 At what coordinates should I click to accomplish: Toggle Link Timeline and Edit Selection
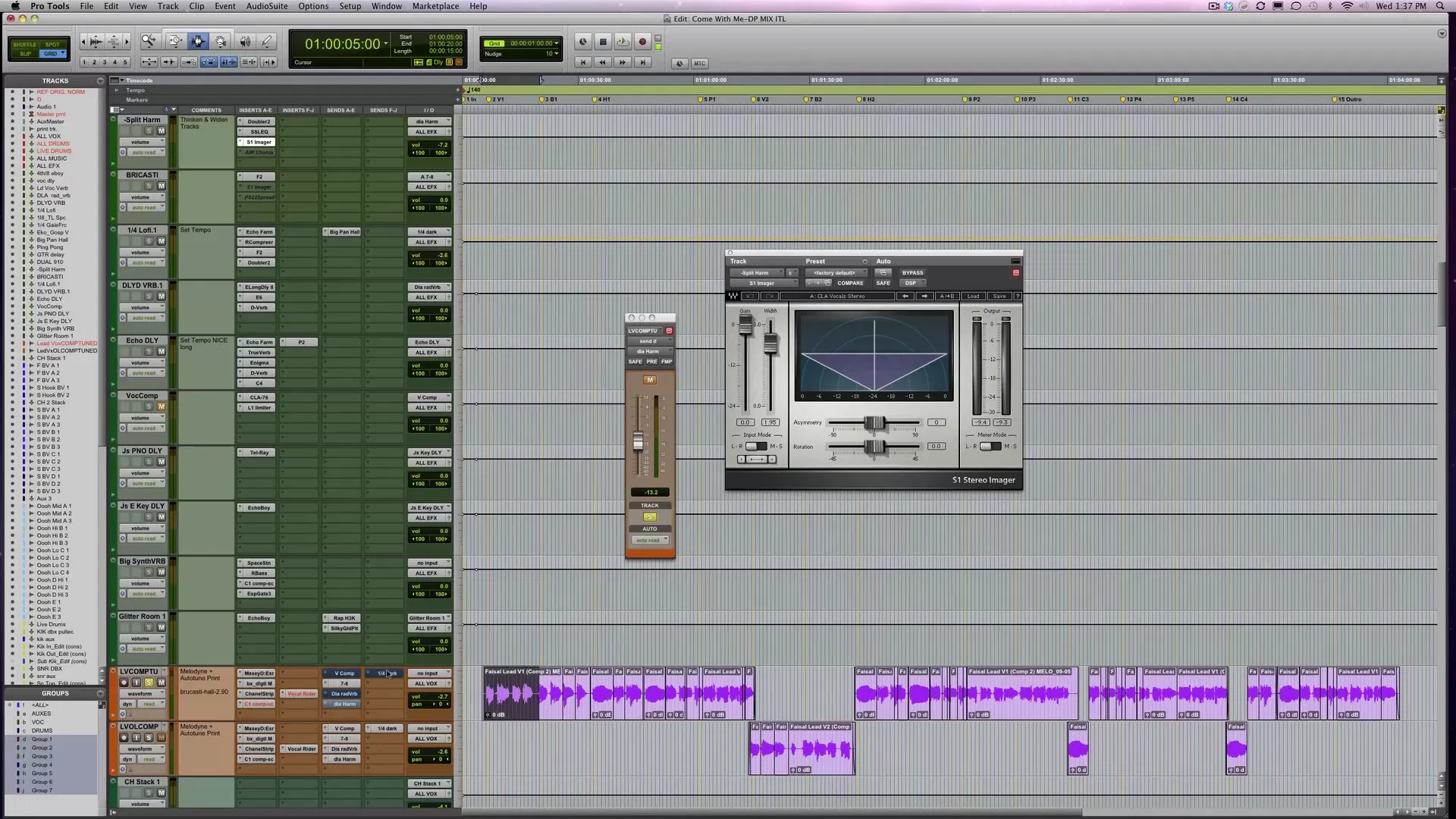[229, 62]
